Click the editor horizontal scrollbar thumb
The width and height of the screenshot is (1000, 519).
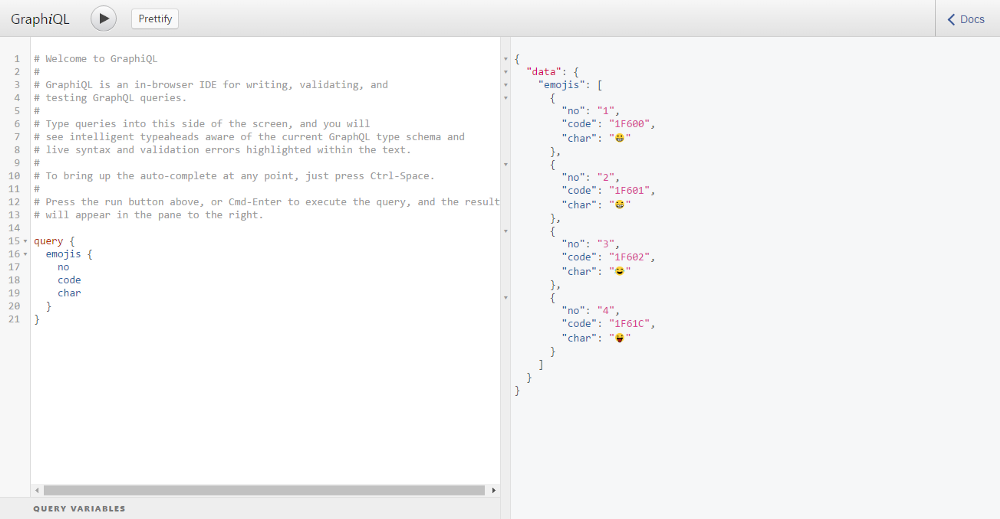264,490
